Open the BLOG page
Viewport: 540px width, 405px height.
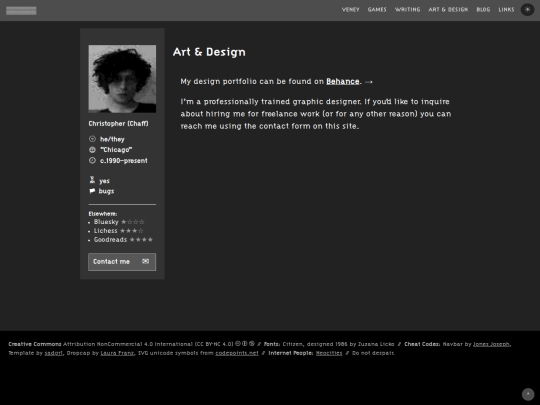point(483,10)
